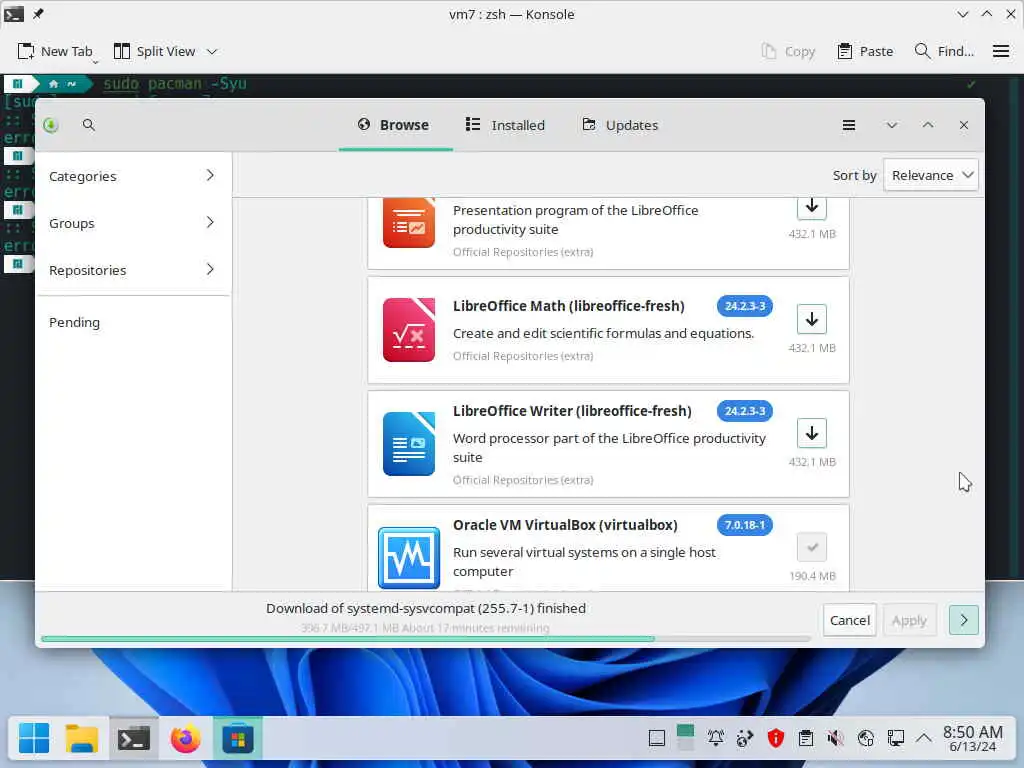Open Konsole hamburger menu
The image size is (1024, 768).
click(1000, 51)
